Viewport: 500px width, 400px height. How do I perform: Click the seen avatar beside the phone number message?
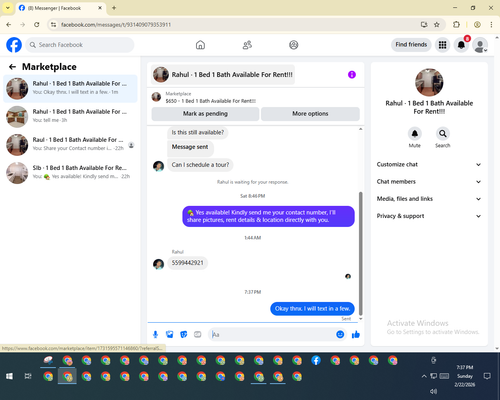click(348, 276)
